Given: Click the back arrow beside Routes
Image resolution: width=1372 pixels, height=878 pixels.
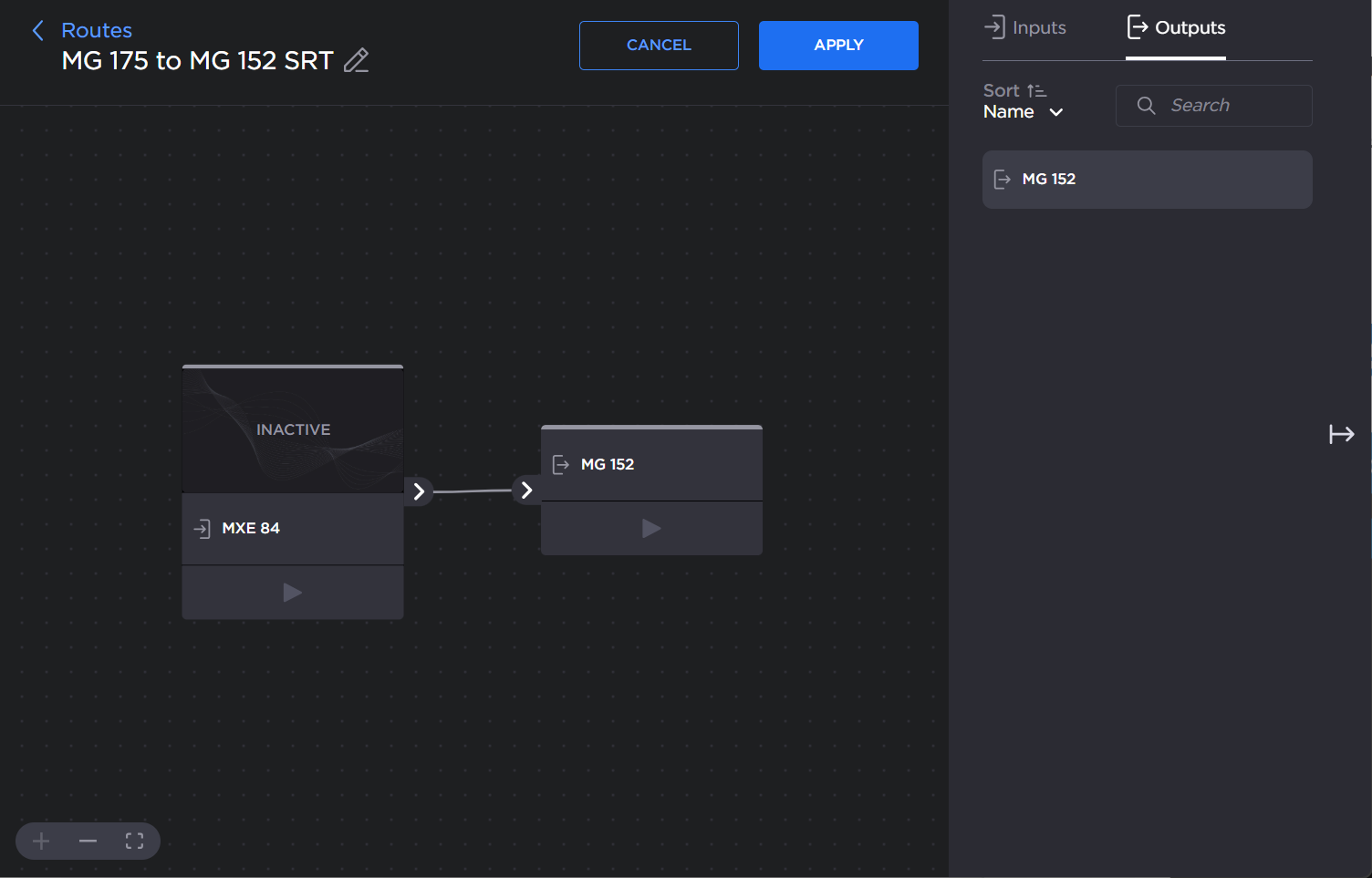Looking at the screenshot, I should [38, 31].
